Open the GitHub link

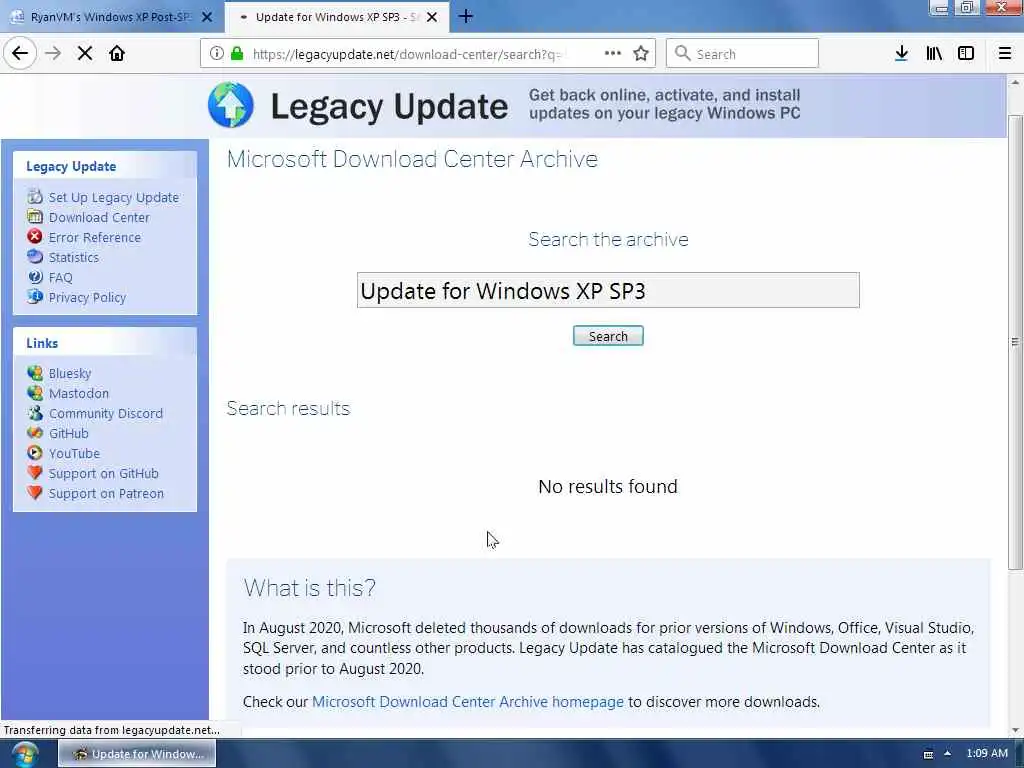[x=69, y=434]
